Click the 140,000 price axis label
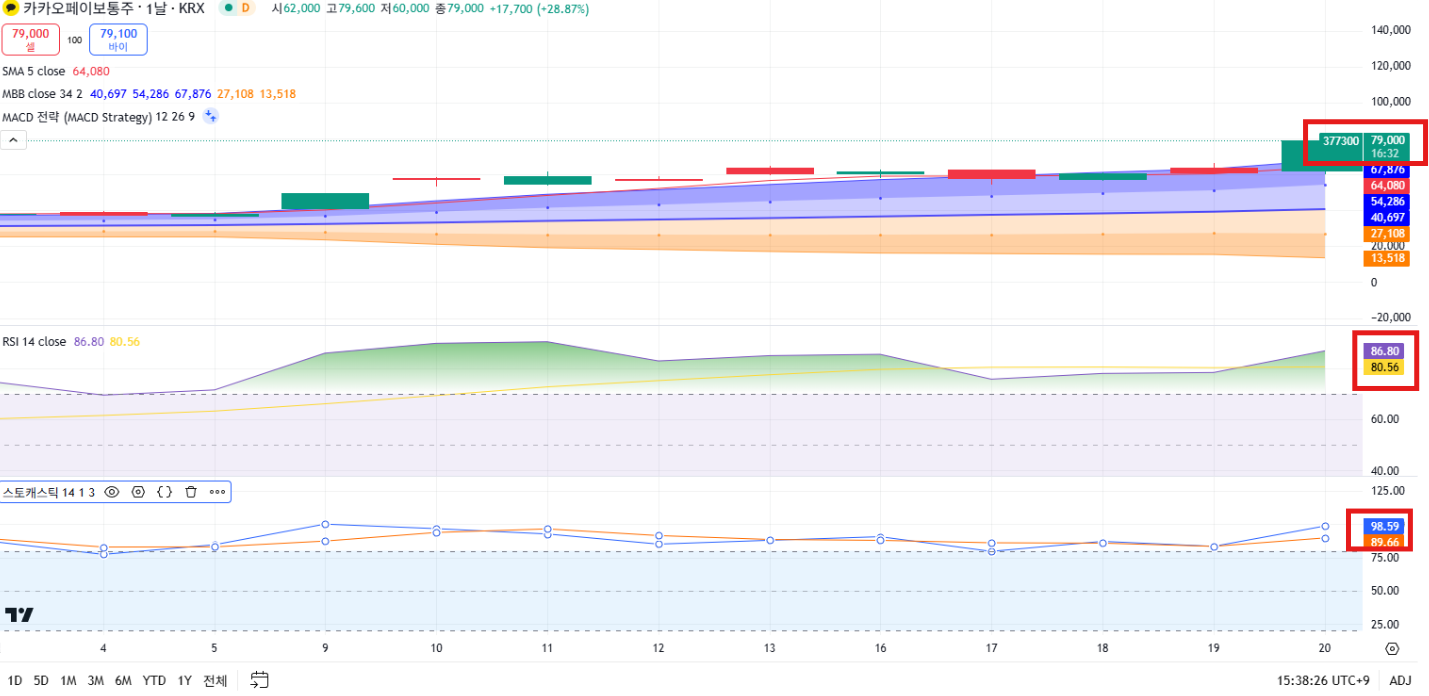This screenshot has width=1429, height=696. point(1391,30)
